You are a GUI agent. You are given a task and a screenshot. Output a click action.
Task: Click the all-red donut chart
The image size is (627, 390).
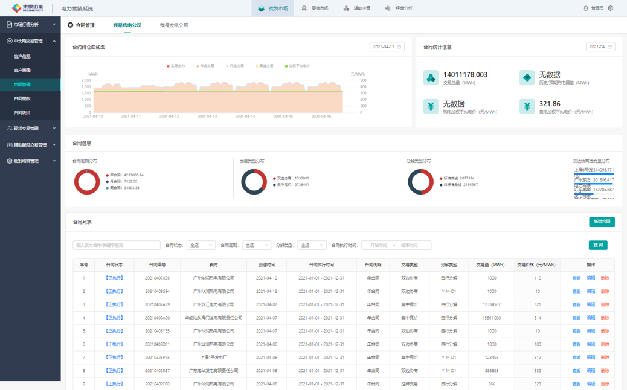87,182
